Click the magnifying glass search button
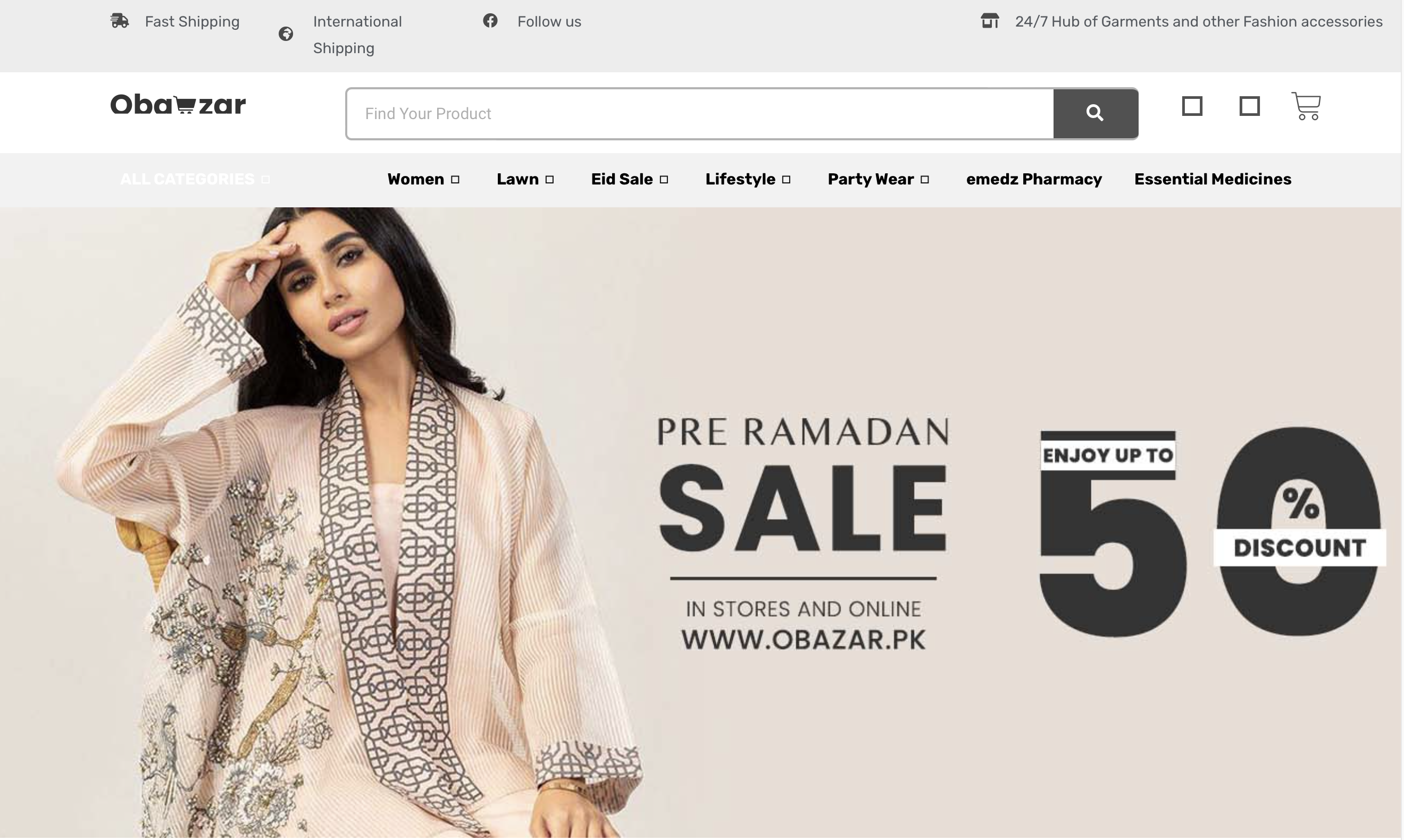The width and height of the screenshot is (1404, 840). pyautogui.click(x=1095, y=113)
